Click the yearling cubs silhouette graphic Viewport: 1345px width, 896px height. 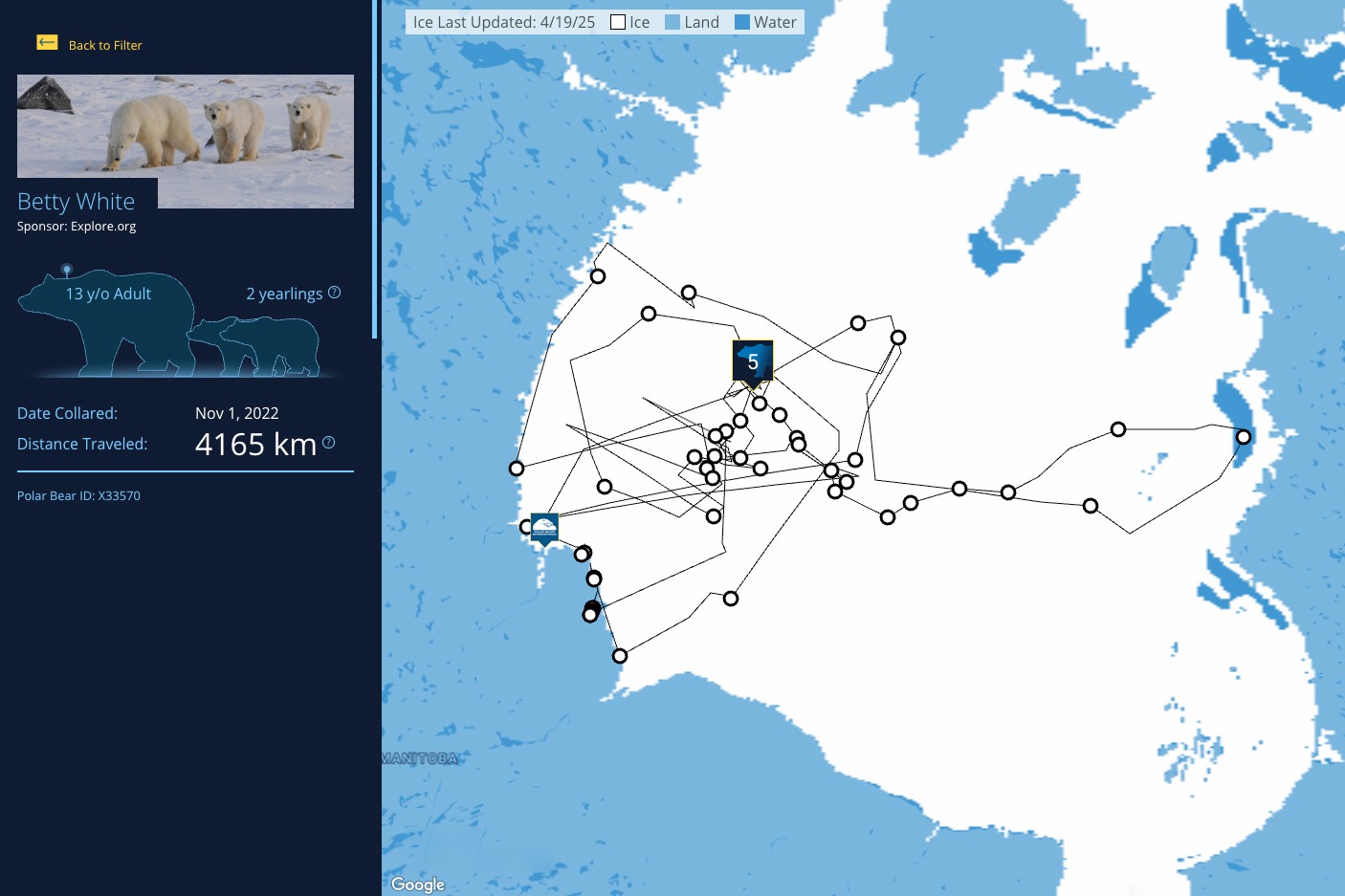254,346
